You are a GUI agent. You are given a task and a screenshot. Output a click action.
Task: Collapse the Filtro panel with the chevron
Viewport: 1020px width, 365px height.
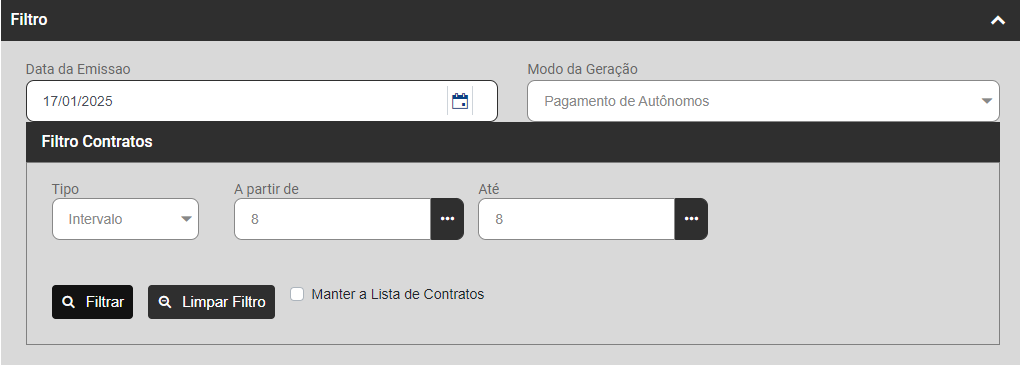point(997,20)
